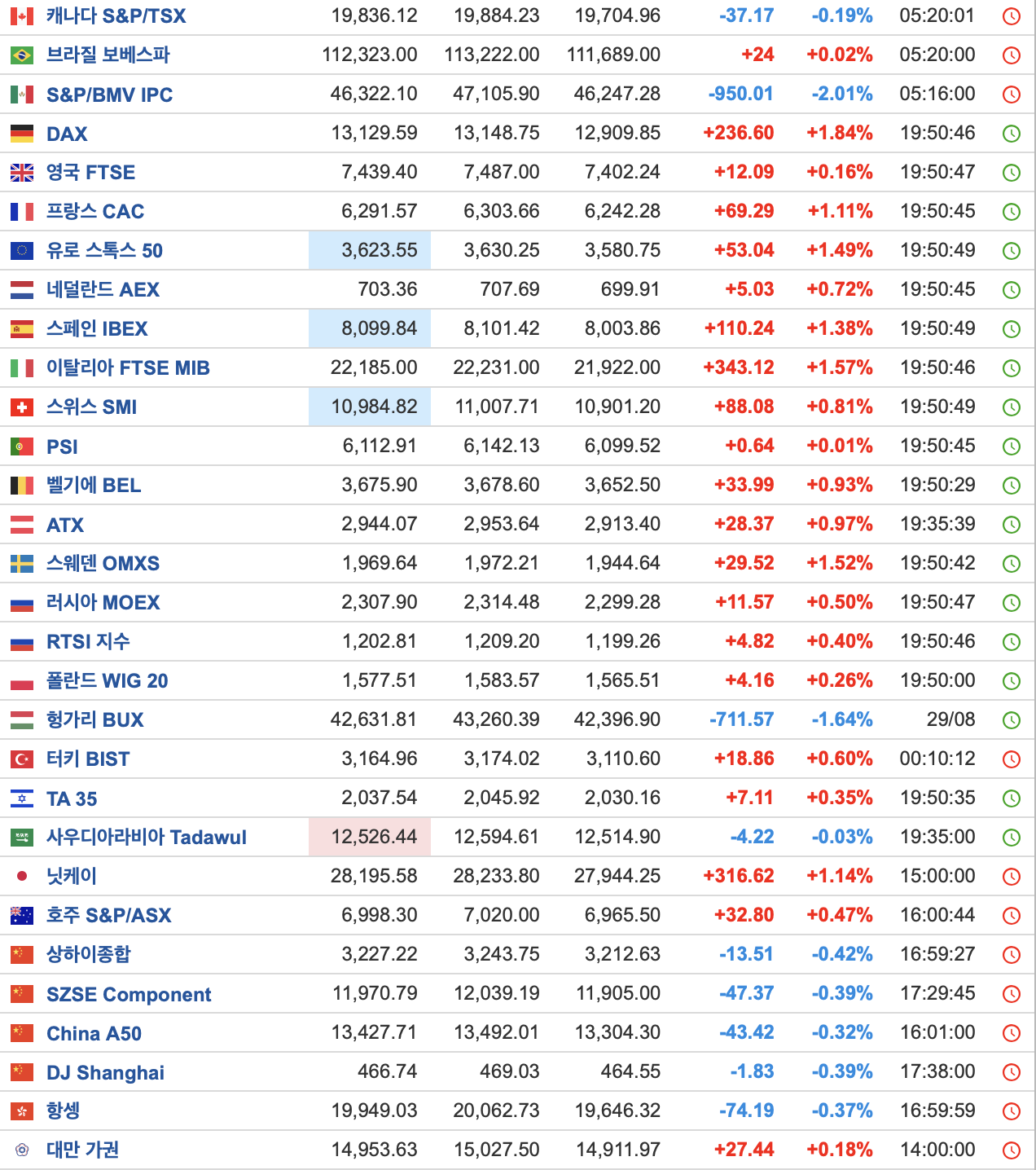
Task: Click the red clock icon in 캐나다 S&P/TSX row
Action: pyautogui.click(x=1012, y=16)
